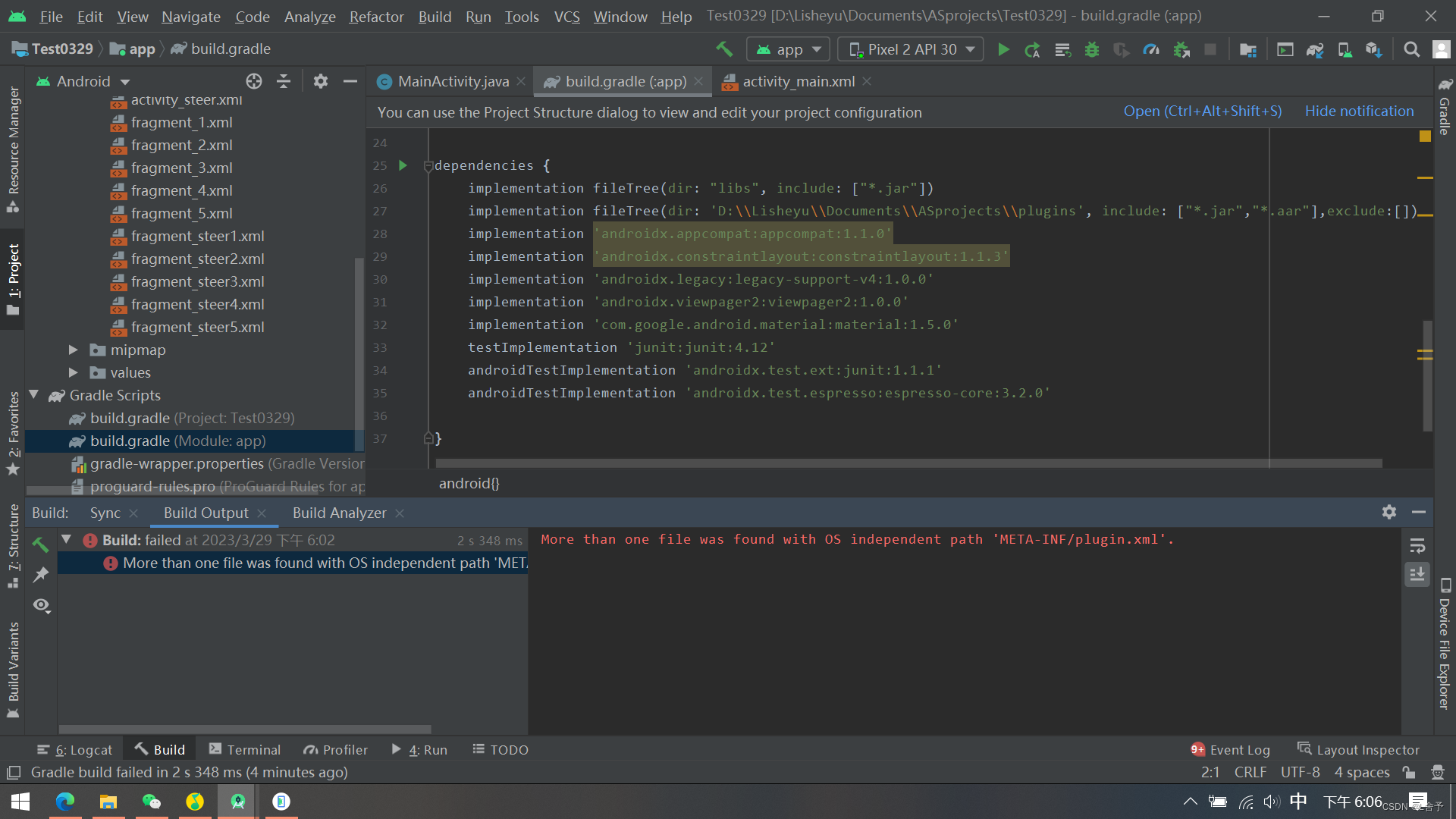1456x819 pixels.
Task: Run the app using the green play icon
Action: click(x=1003, y=49)
